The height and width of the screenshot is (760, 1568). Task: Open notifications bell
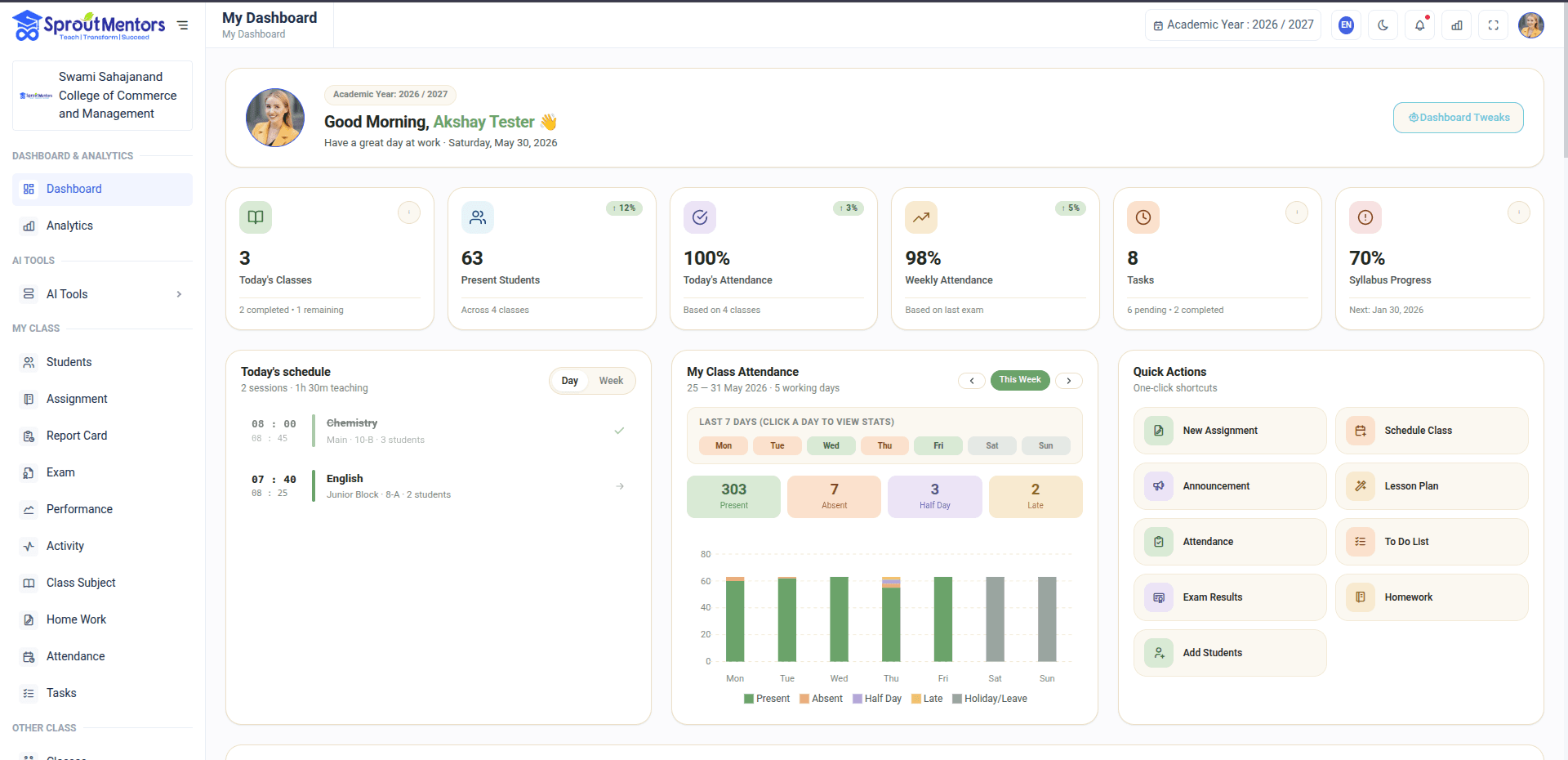click(1420, 25)
